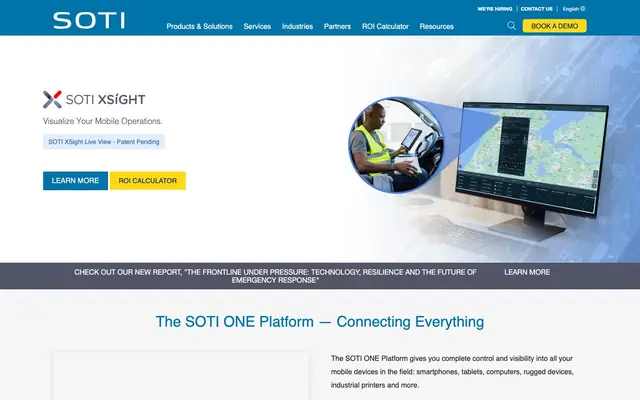Open the English language selector
Screen dimensions: 640x400
click(573, 9)
